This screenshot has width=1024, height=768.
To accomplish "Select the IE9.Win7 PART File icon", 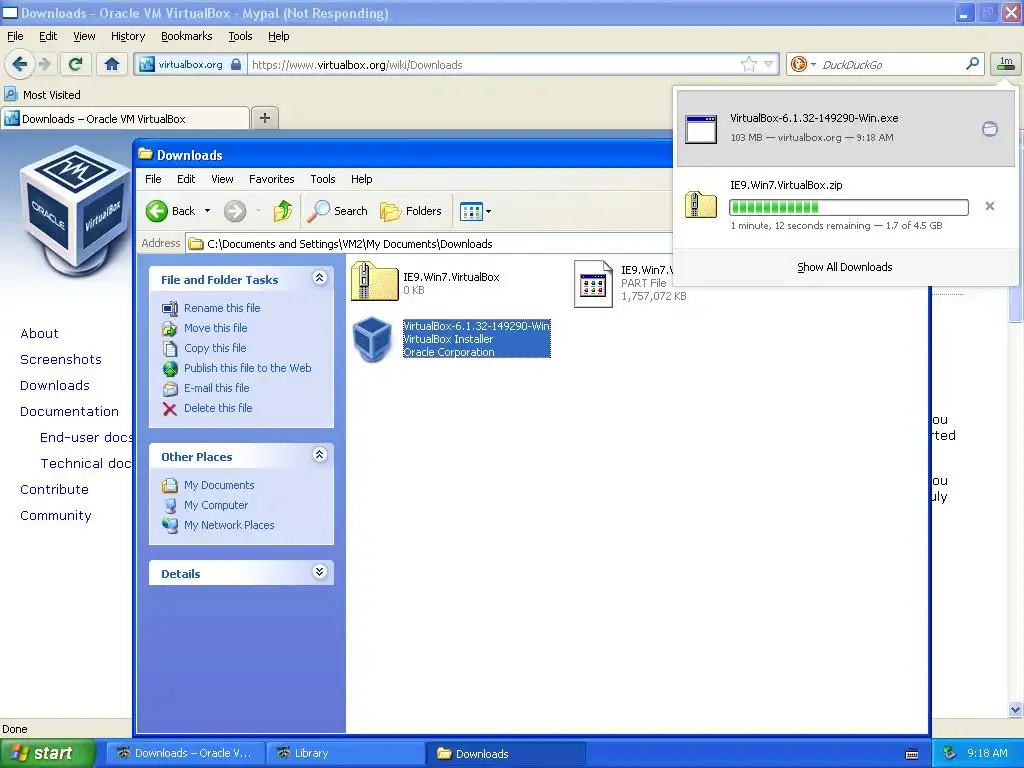I will (593, 284).
